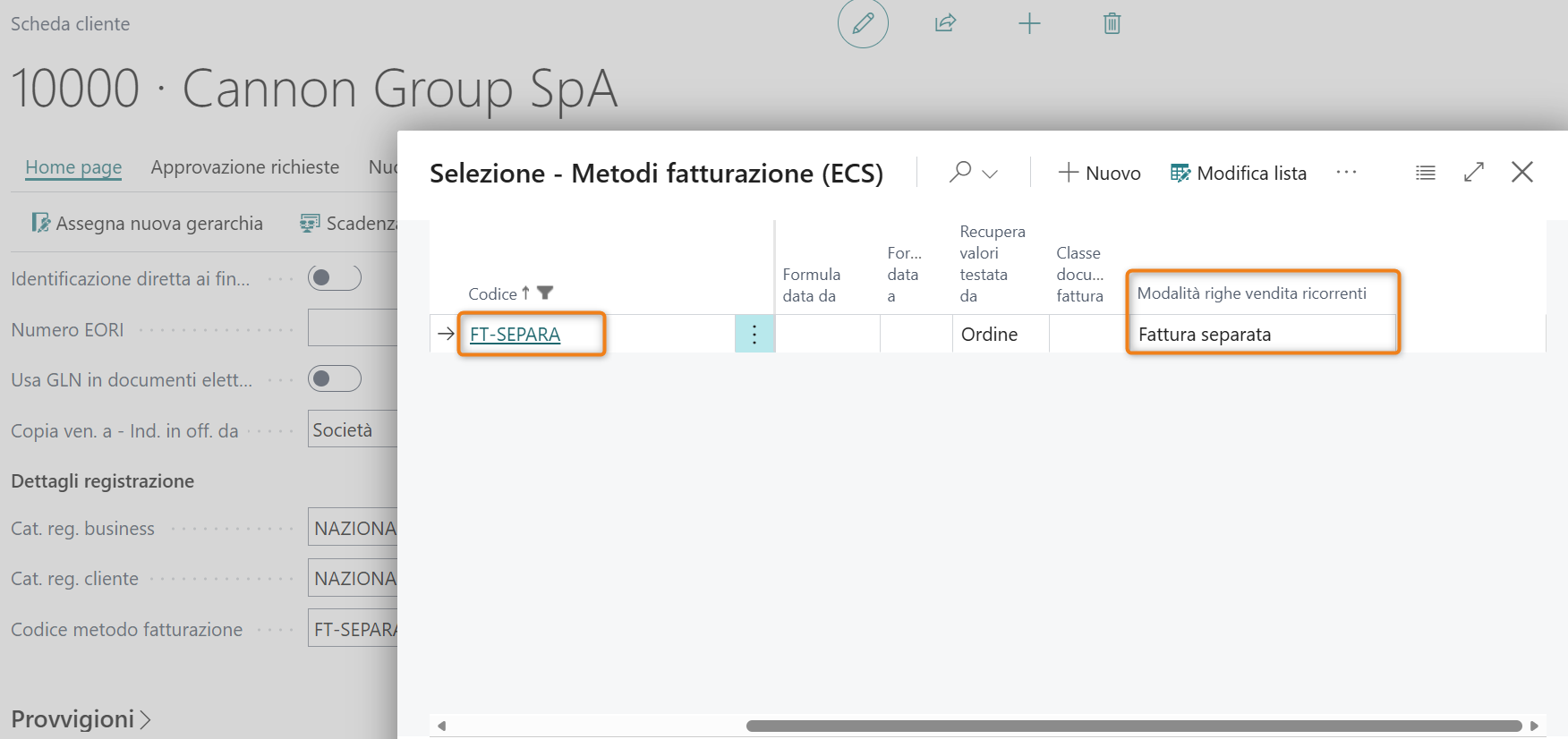This screenshot has height=739, width=1568.
Task: Click the list view layout icon
Action: tap(1426, 173)
